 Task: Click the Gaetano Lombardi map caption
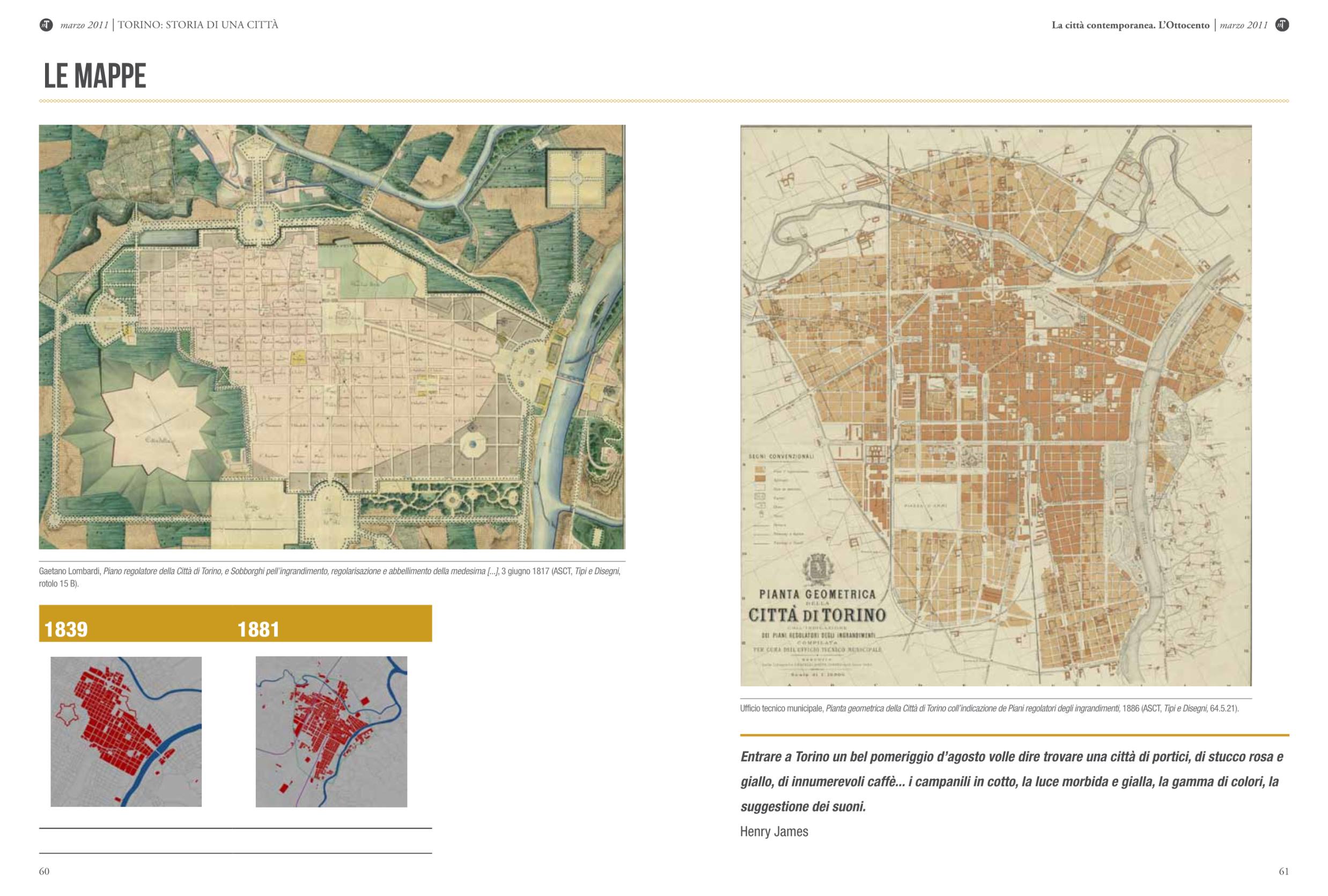pyautogui.click(x=330, y=576)
